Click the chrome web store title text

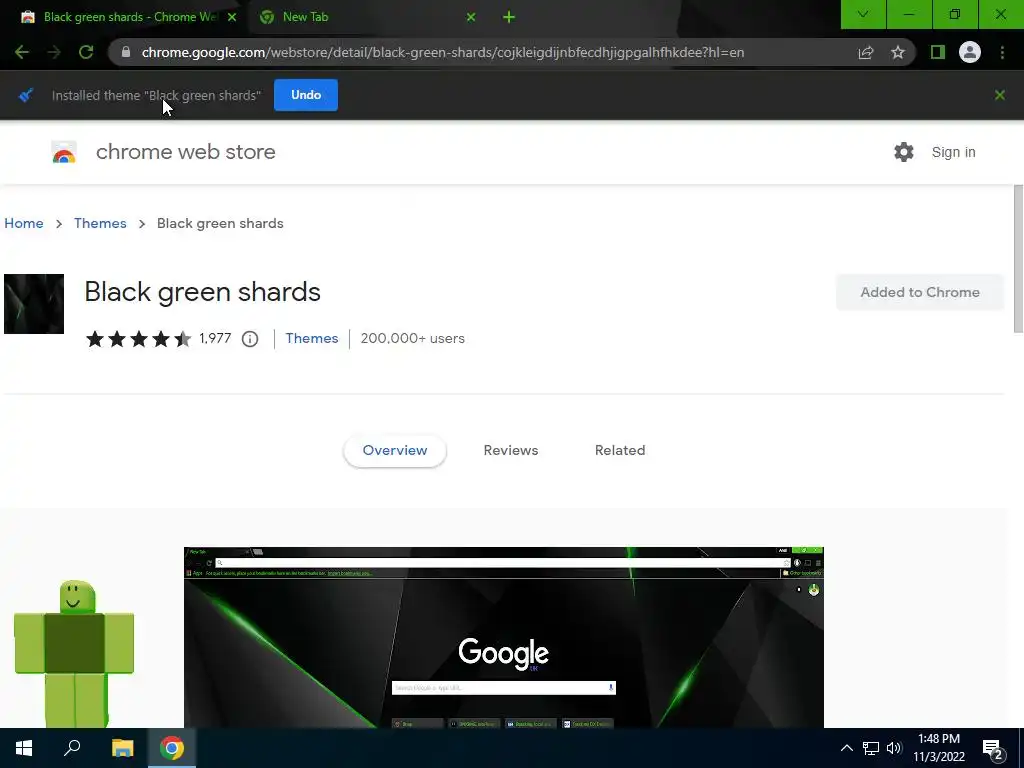[185, 152]
